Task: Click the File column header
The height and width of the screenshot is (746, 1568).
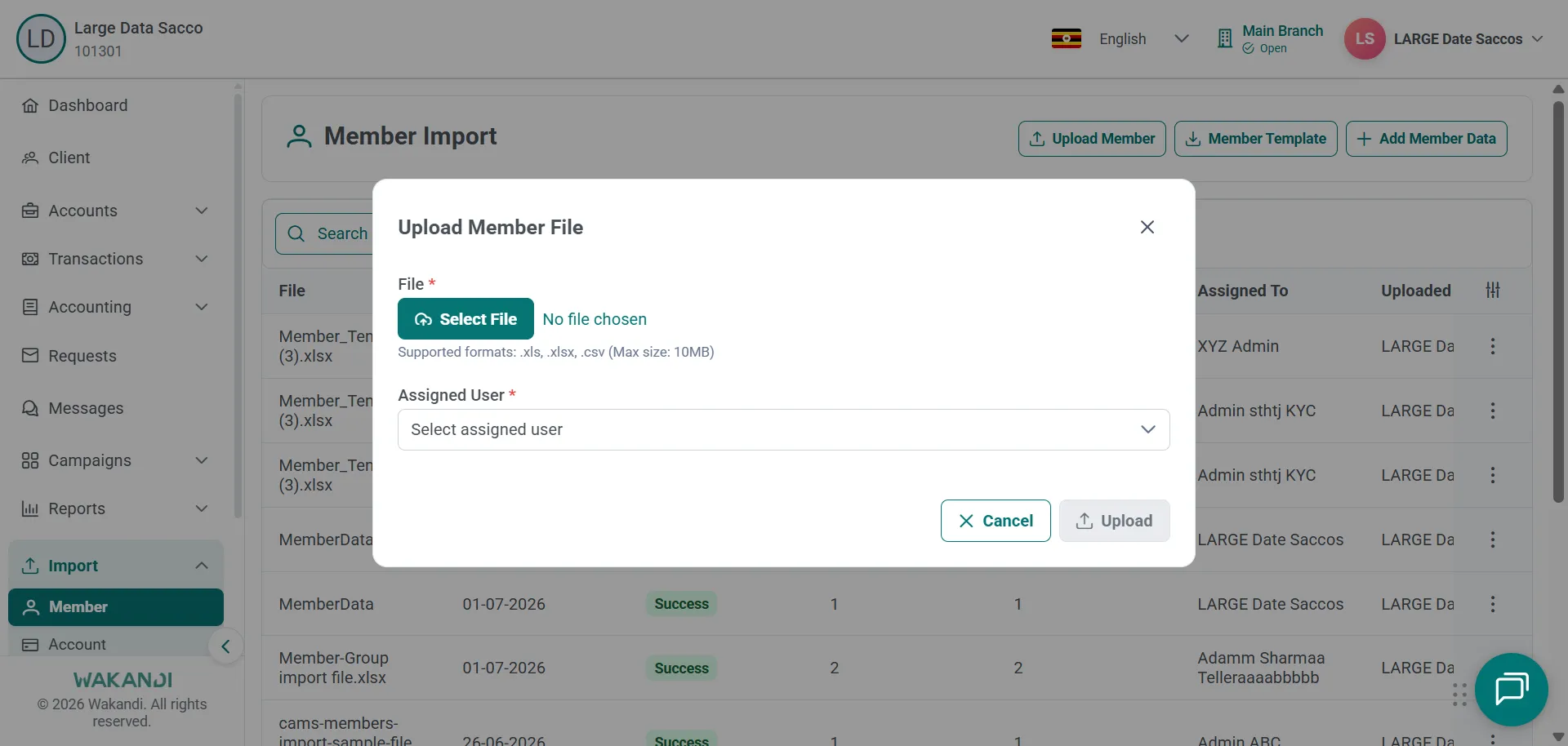Action: 292,291
